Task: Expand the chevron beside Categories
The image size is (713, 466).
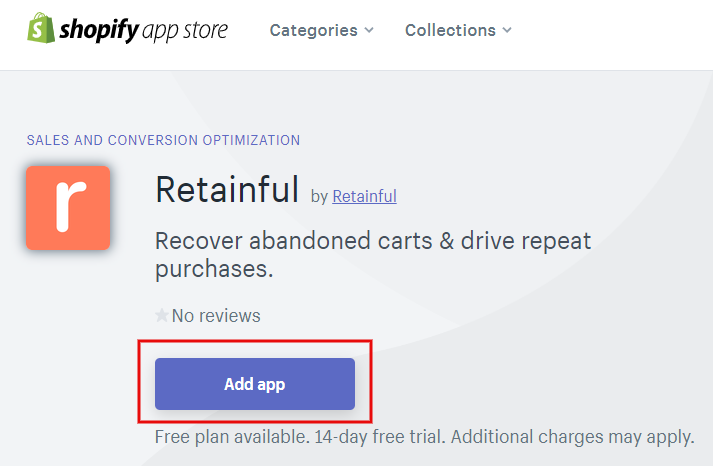Action: point(369,30)
